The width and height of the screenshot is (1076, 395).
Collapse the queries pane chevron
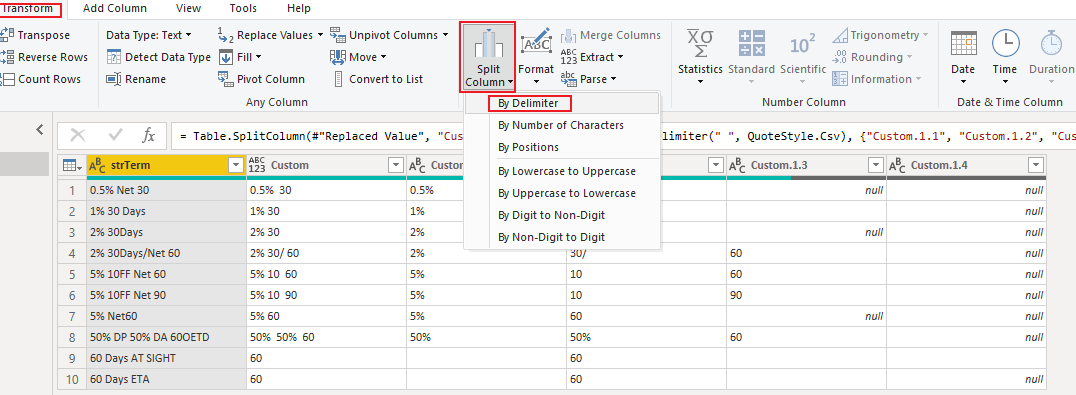coord(40,129)
